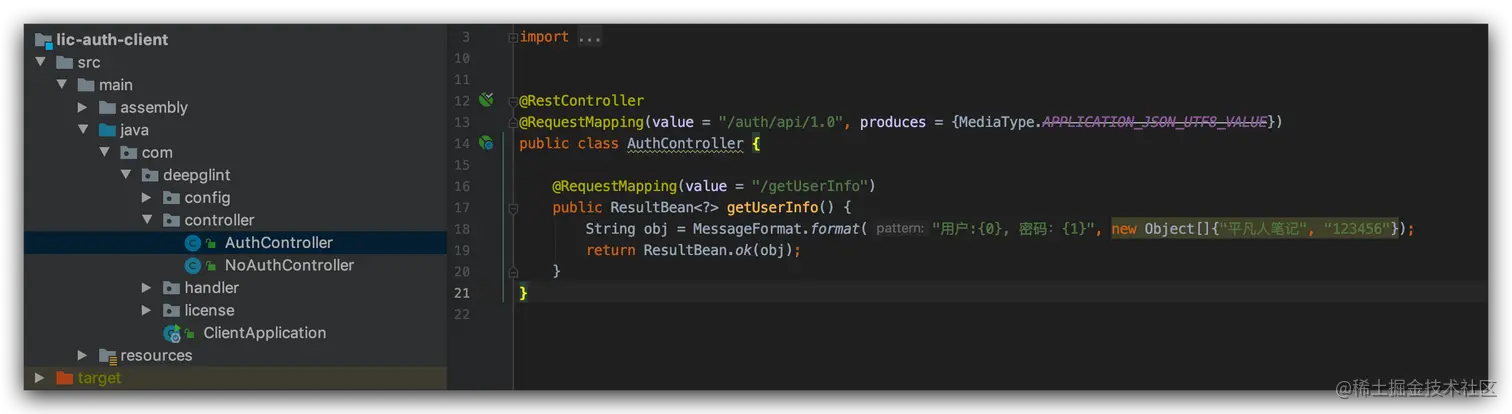
Task: Click the license package icon
Action: (x=171, y=310)
